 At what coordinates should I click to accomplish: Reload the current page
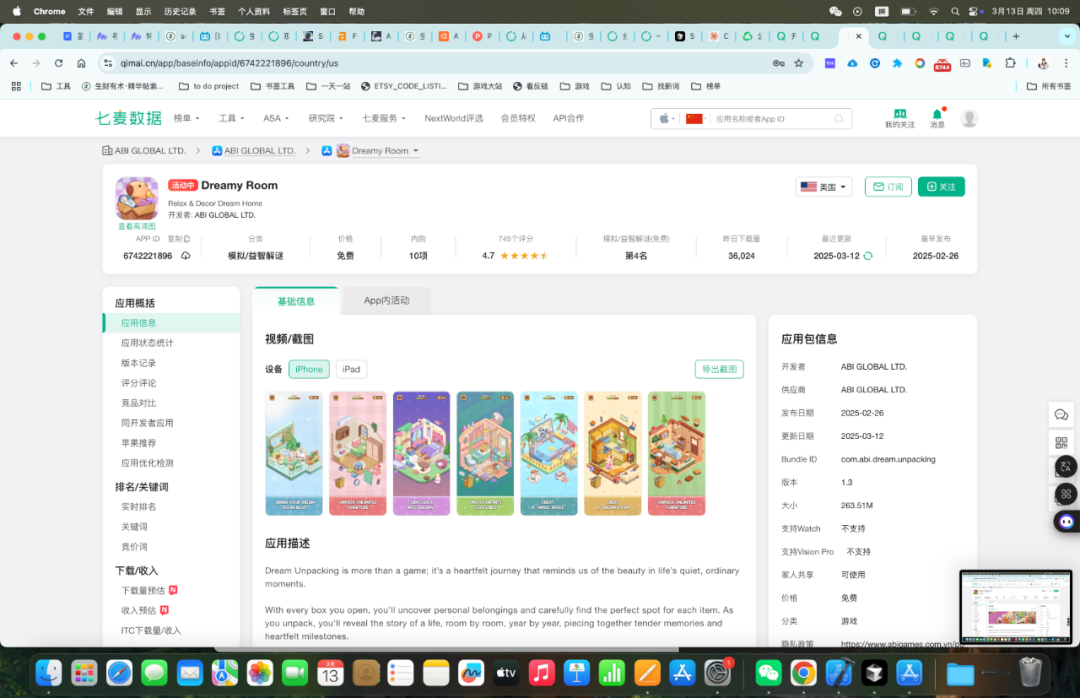coord(59,63)
